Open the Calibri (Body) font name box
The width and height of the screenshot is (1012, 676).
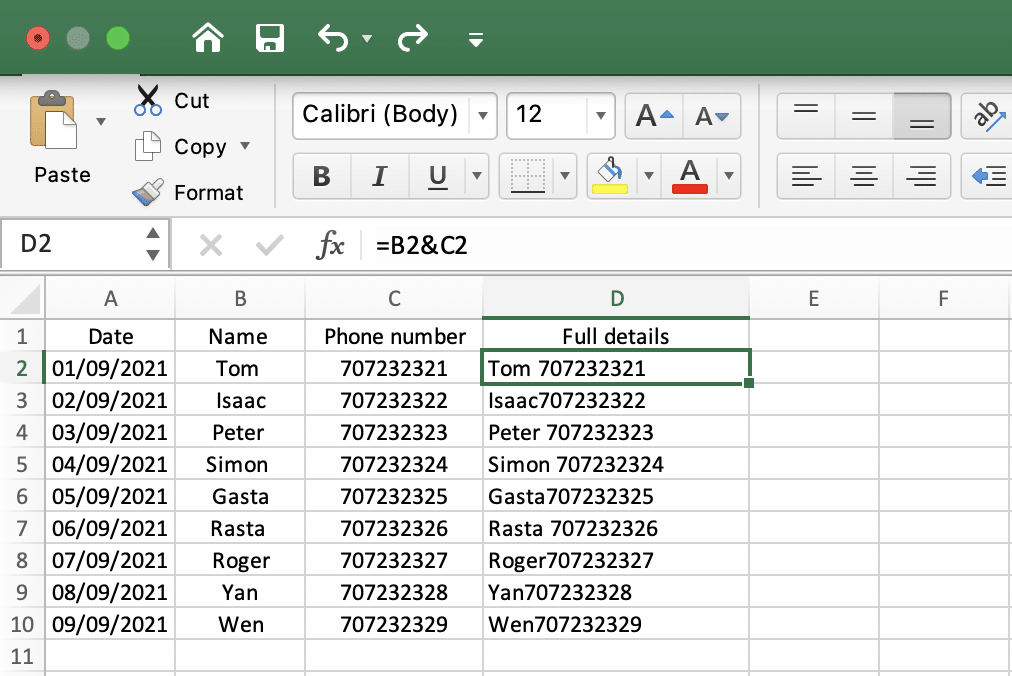tap(381, 116)
